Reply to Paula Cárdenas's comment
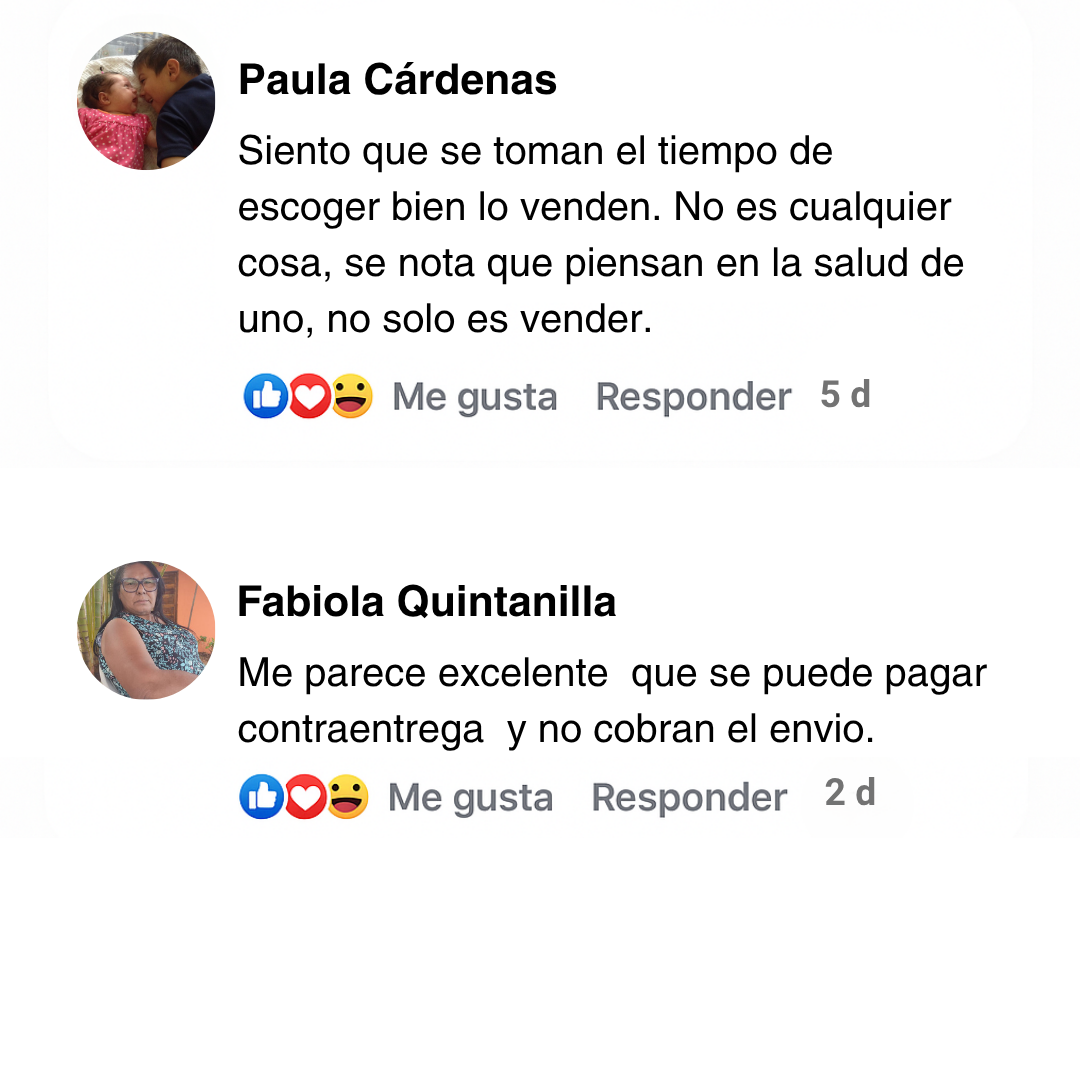This screenshot has width=1080, height=1080. (693, 397)
